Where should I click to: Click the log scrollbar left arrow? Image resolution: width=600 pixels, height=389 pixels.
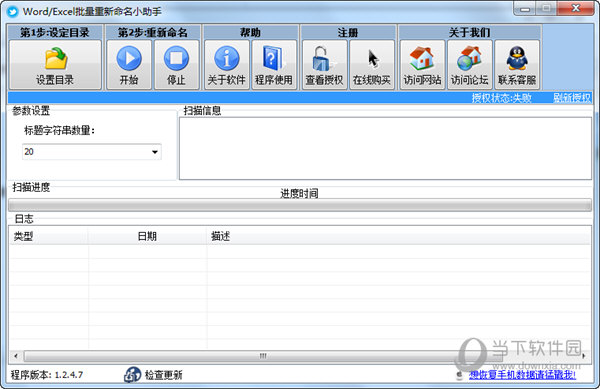click(16, 356)
